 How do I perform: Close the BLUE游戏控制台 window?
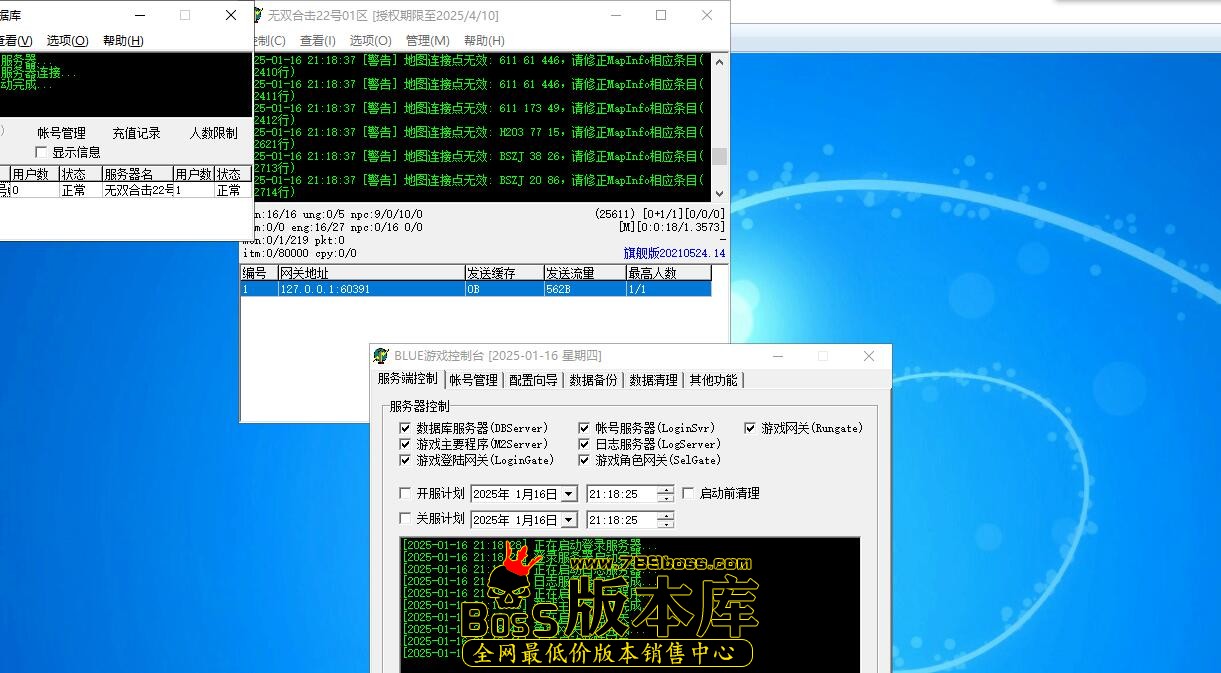[868, 356]
